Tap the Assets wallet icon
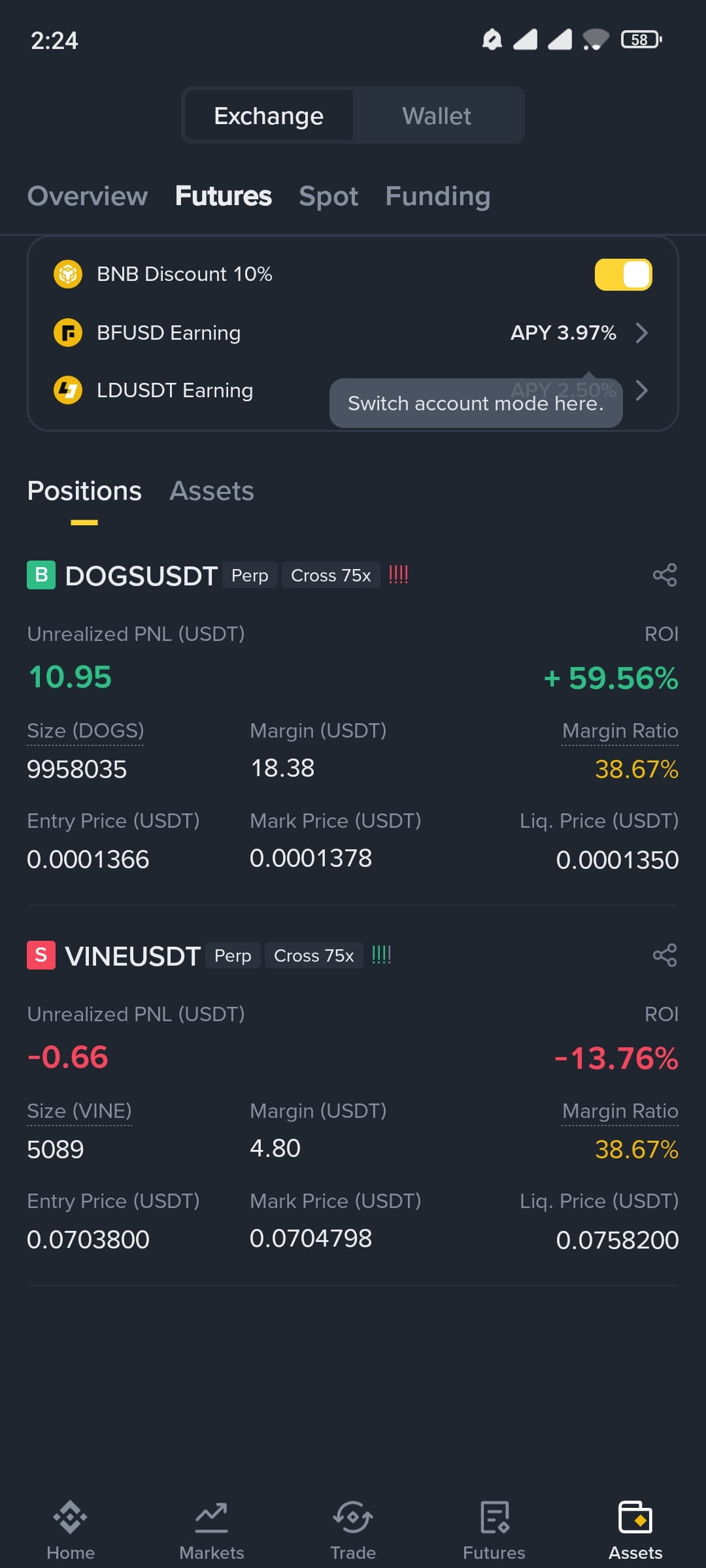The height and width of the screenshot is (1568, 706). tap(635, 1516)
